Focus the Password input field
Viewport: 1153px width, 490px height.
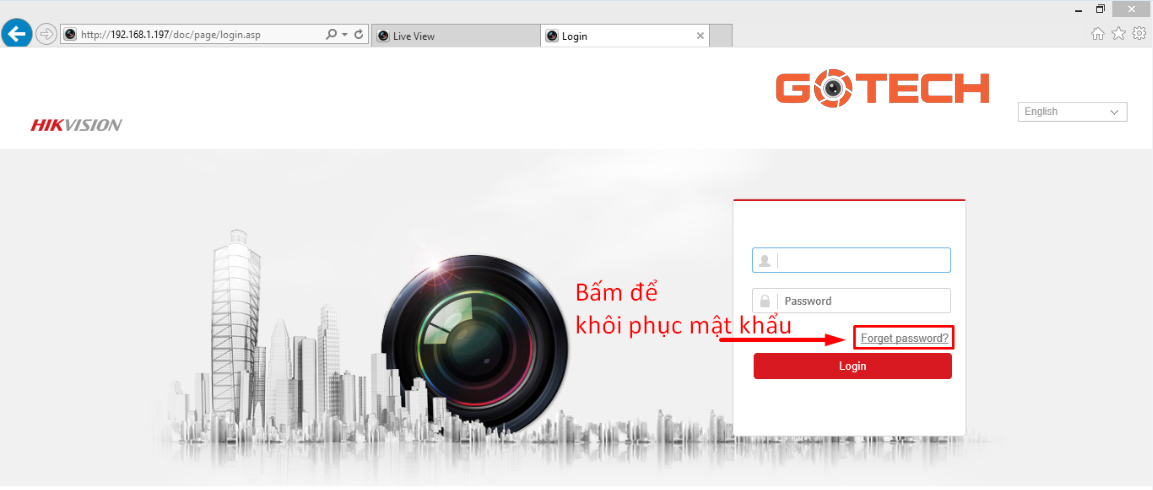tap(852, 301)
